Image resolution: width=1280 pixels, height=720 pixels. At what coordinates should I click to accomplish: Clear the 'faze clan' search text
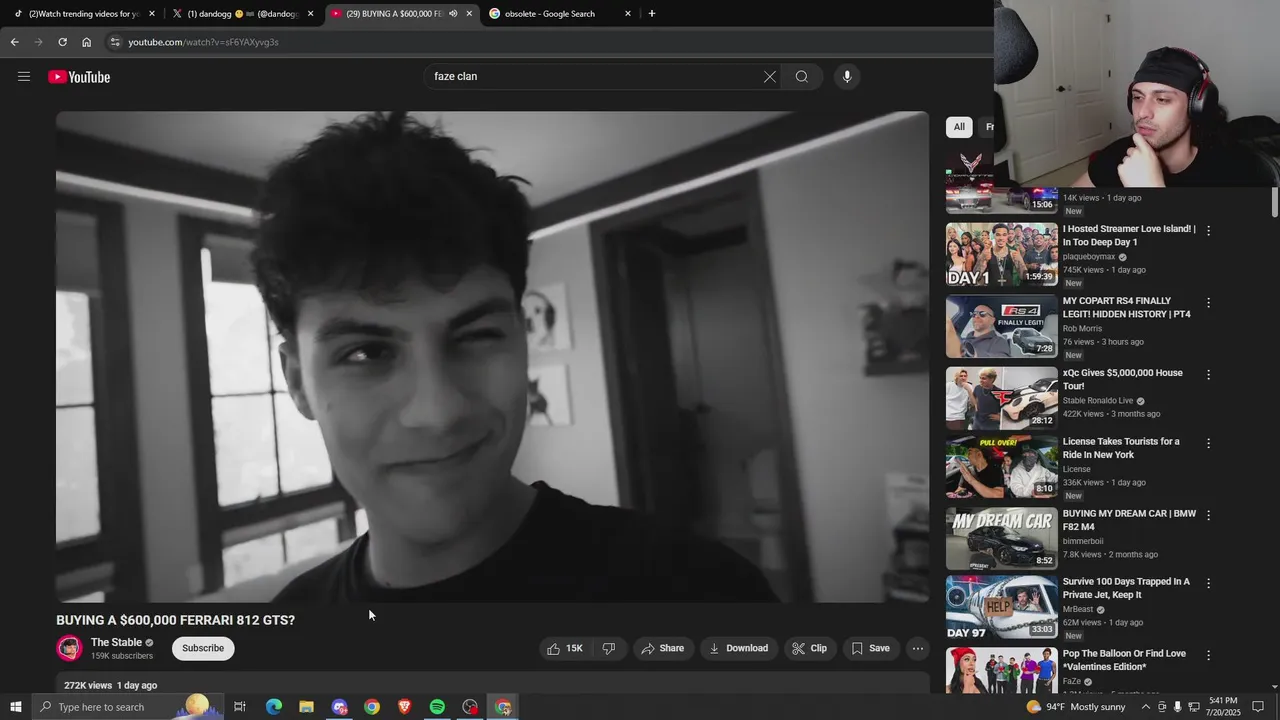[x=770, y=77]
